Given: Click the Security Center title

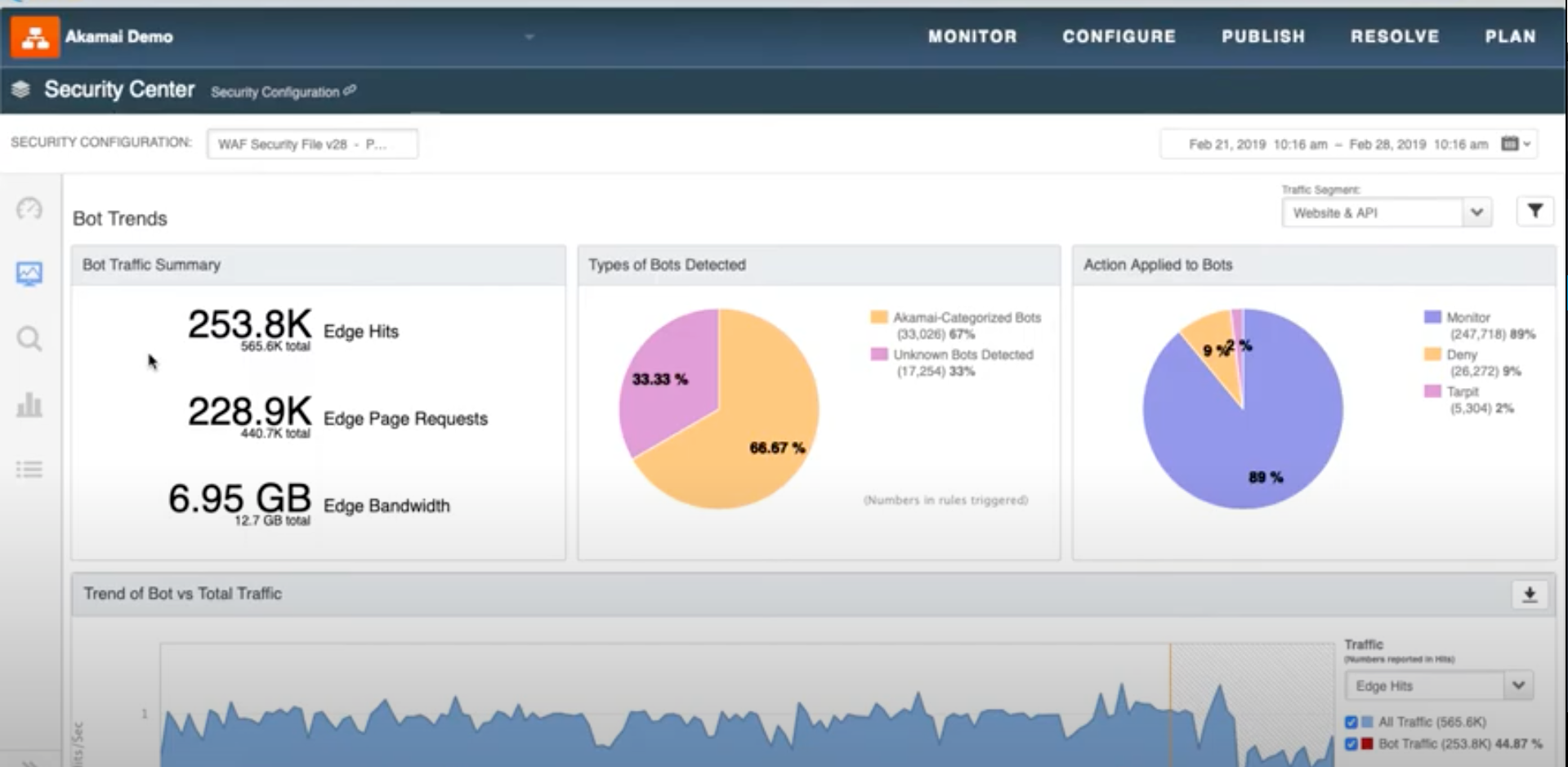Looking at the screenshot, I should 119,89.
